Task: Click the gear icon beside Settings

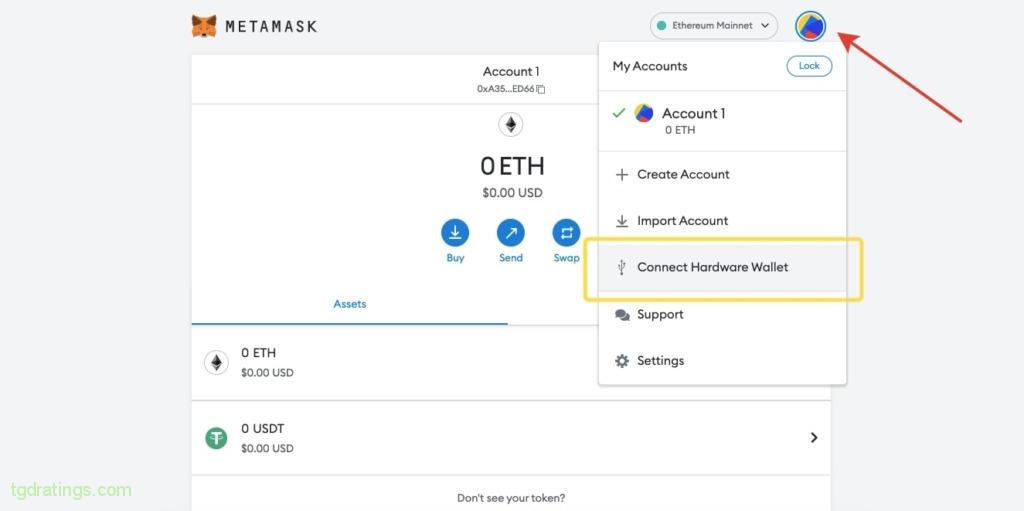Action: (622, 361)
